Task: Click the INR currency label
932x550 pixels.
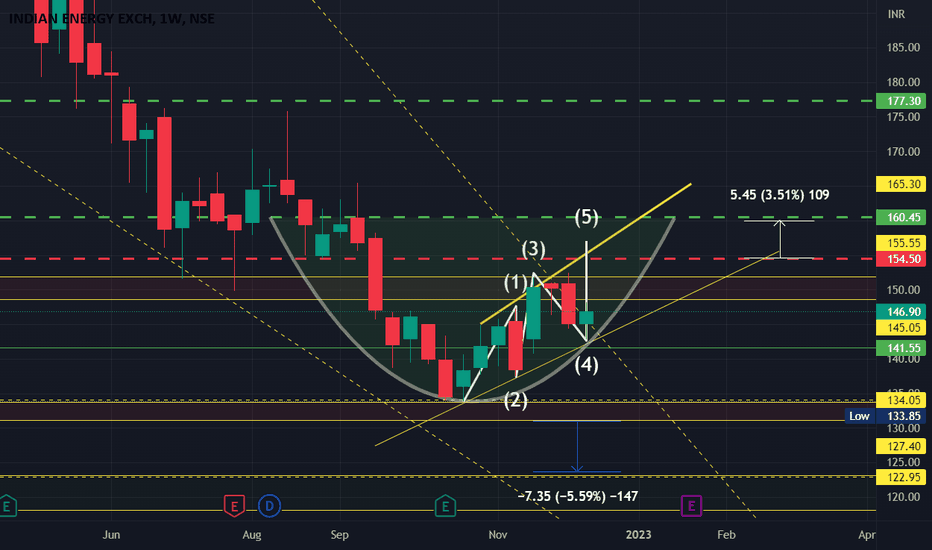Action: [x=896, y=14]
